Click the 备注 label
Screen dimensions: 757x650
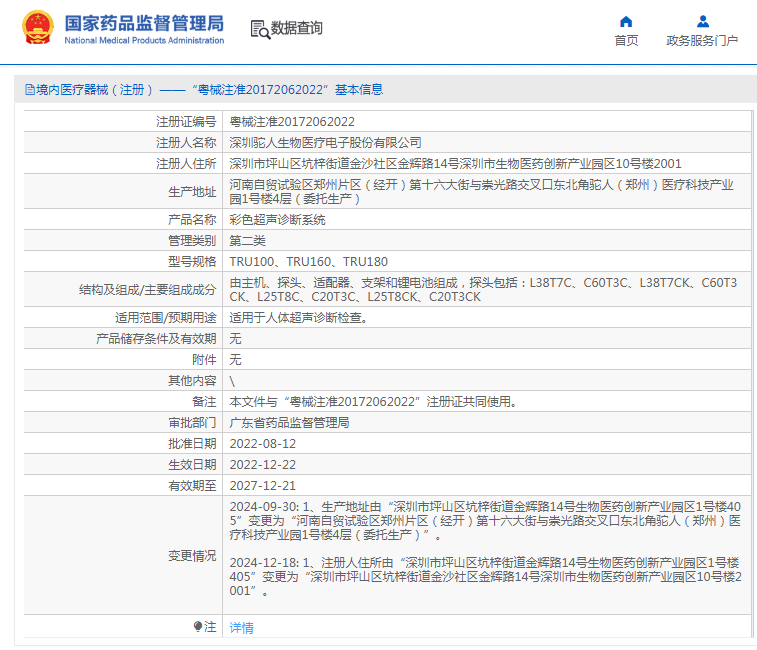point(204,402)
